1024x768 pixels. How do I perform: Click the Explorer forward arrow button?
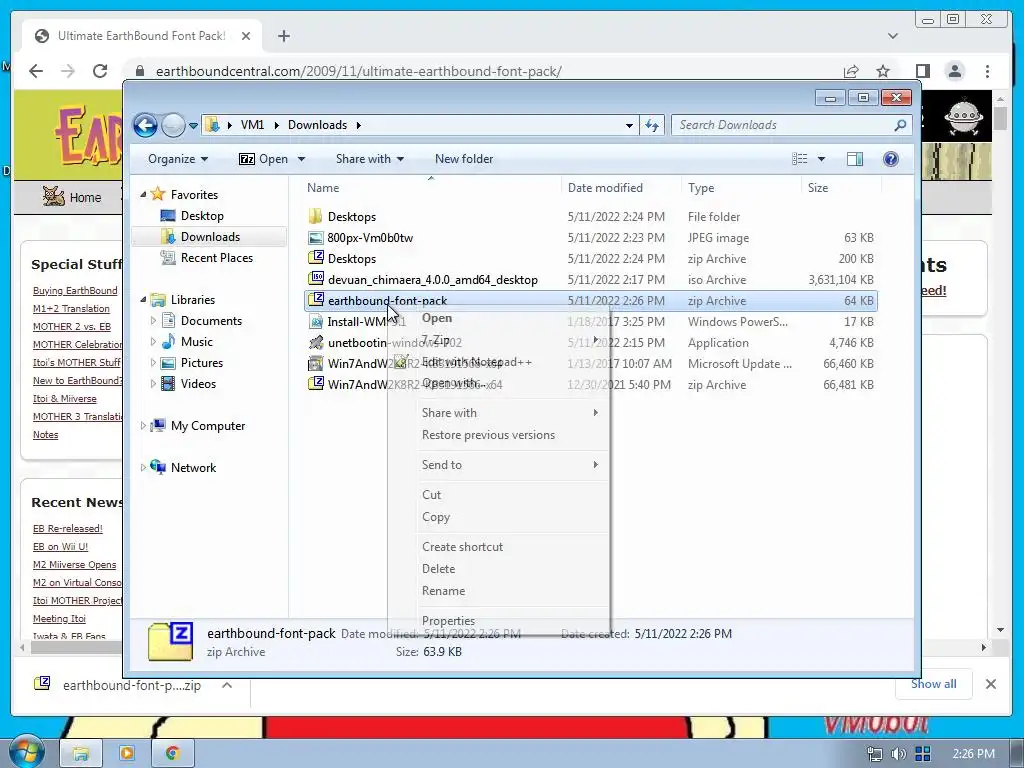coord(173,125)
